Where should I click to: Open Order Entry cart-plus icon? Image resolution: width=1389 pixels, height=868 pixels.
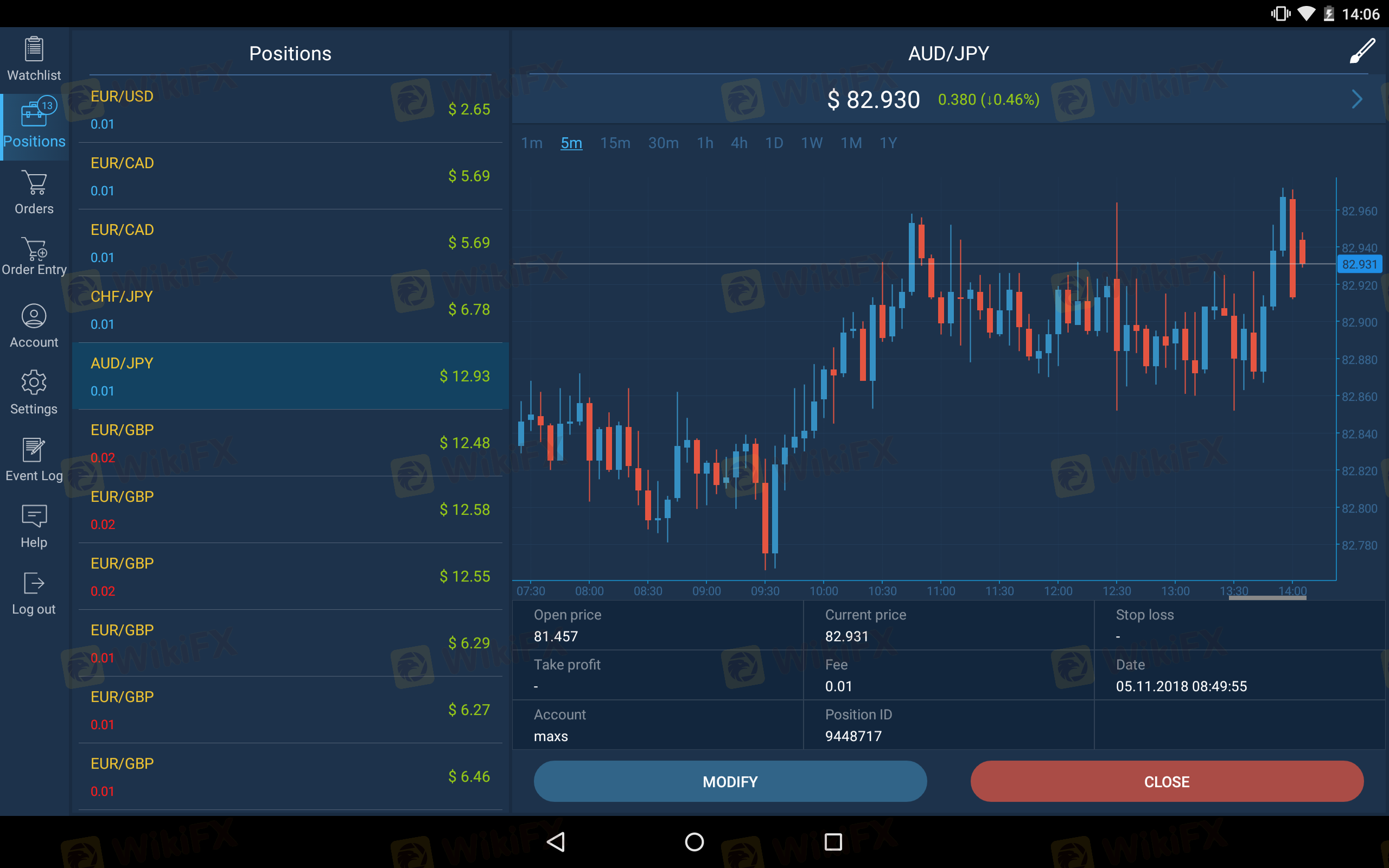[x=34, y=249]
